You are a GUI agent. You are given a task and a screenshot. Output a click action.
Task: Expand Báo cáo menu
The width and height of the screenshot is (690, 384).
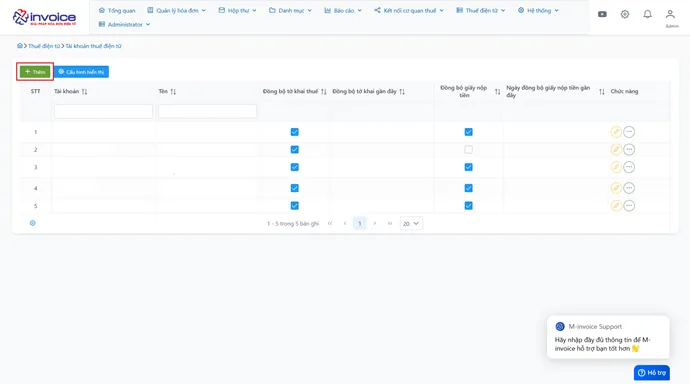[343, 10]
